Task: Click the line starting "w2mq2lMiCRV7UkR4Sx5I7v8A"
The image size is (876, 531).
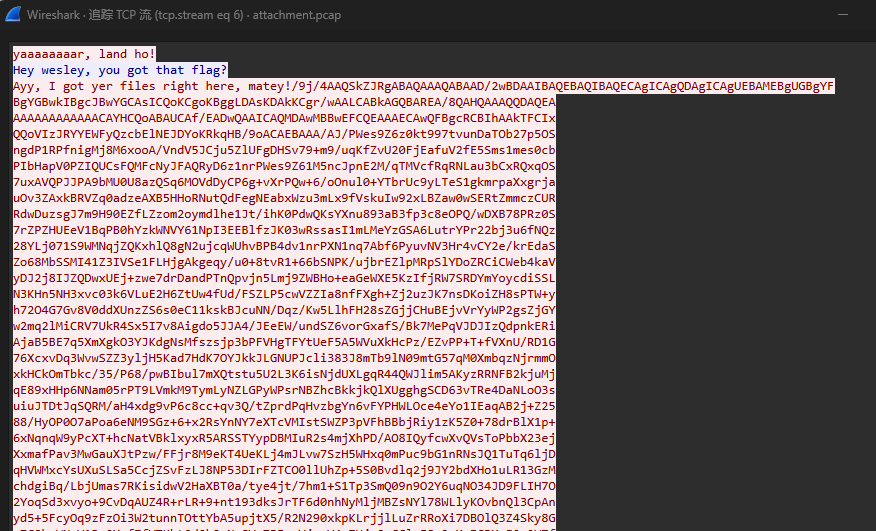Action: click(x=284, y=326)
